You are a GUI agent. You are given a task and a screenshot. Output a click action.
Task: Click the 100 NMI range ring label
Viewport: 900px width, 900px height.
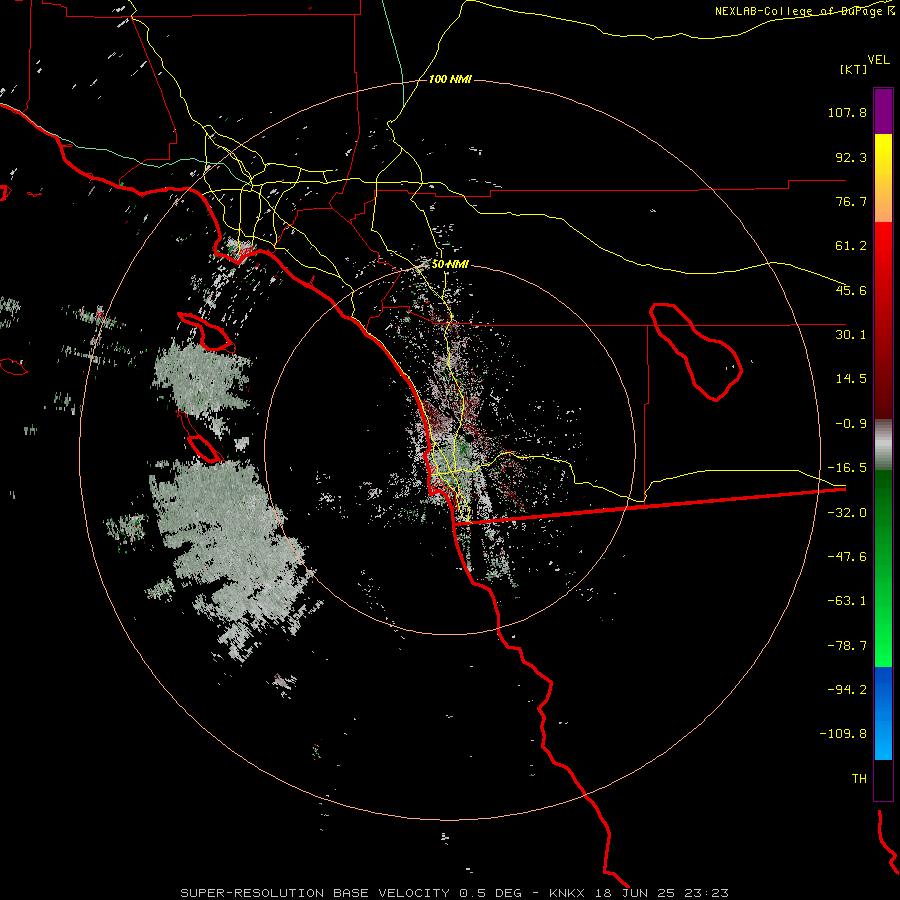[x=450, y=79]
